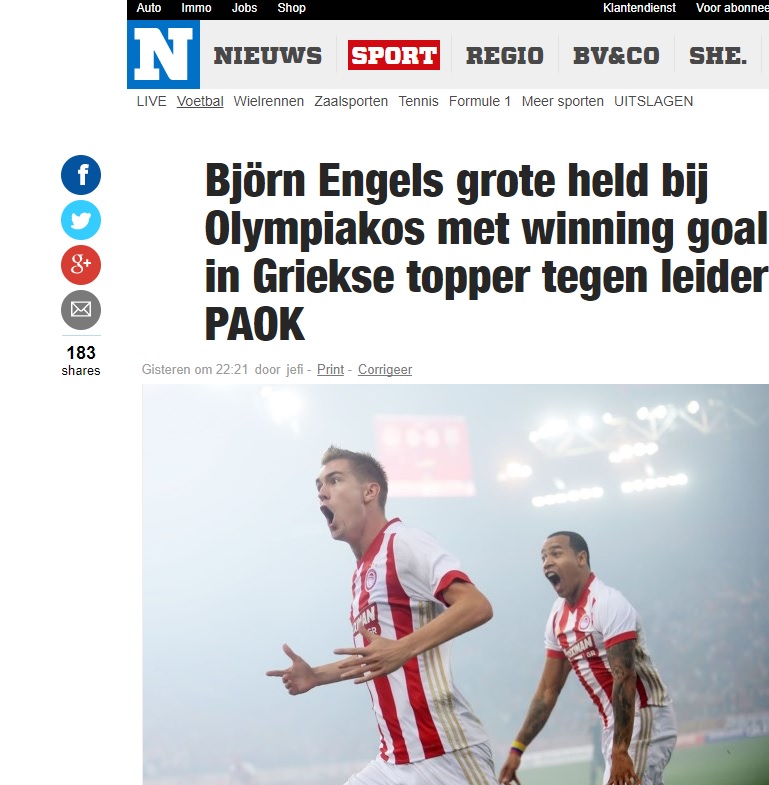Select the Wielrennen subcategory

[x=268, y=101]
